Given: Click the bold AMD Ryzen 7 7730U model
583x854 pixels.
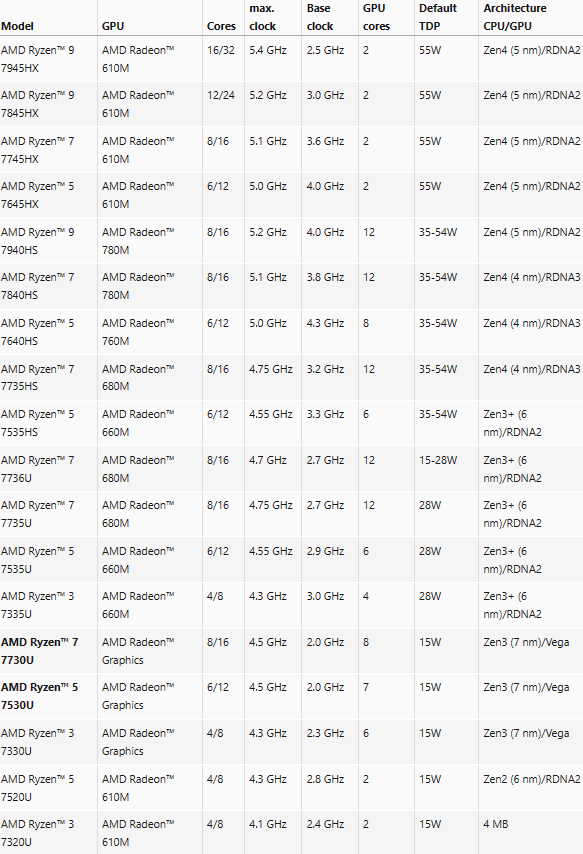Looking at the screenshot, I should 39,651.
